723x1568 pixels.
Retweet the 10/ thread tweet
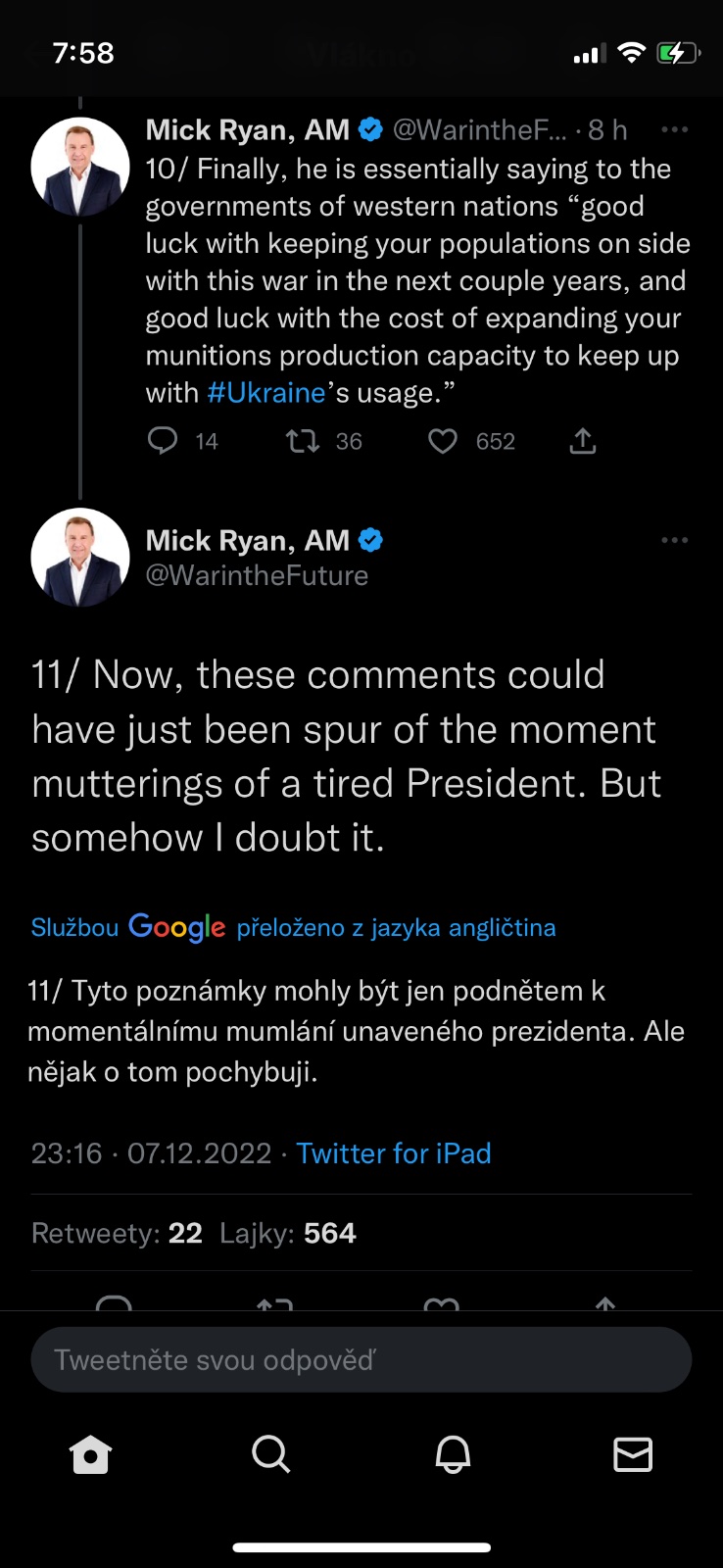point(303,441)
